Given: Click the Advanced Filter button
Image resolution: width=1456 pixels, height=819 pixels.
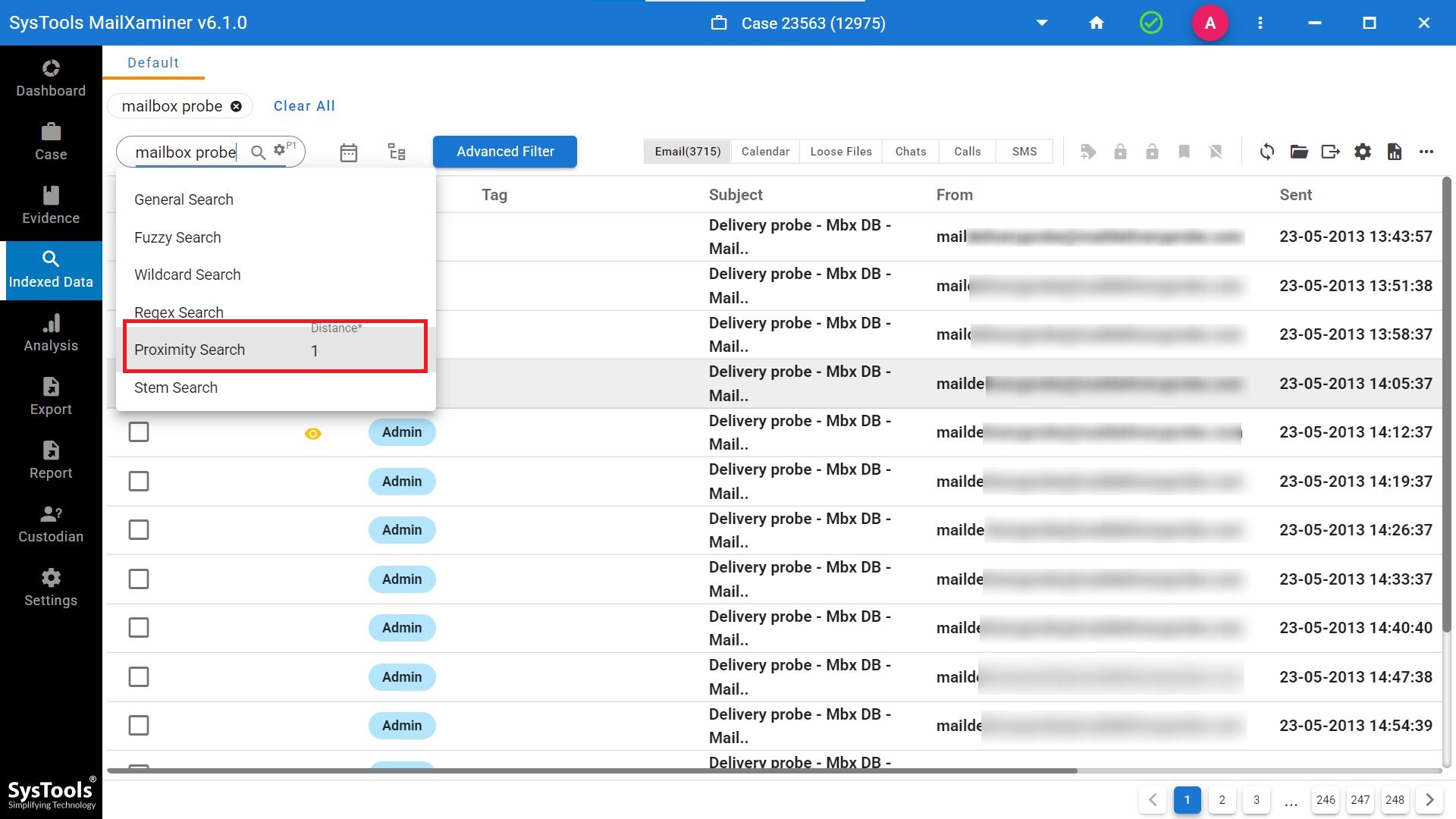Looking at the screenshot, I should (x=505, y=152).
